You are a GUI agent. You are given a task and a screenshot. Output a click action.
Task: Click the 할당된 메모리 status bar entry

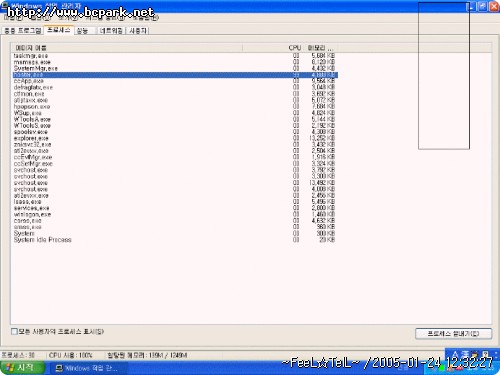pyautogui.click(x=147, y=355)
